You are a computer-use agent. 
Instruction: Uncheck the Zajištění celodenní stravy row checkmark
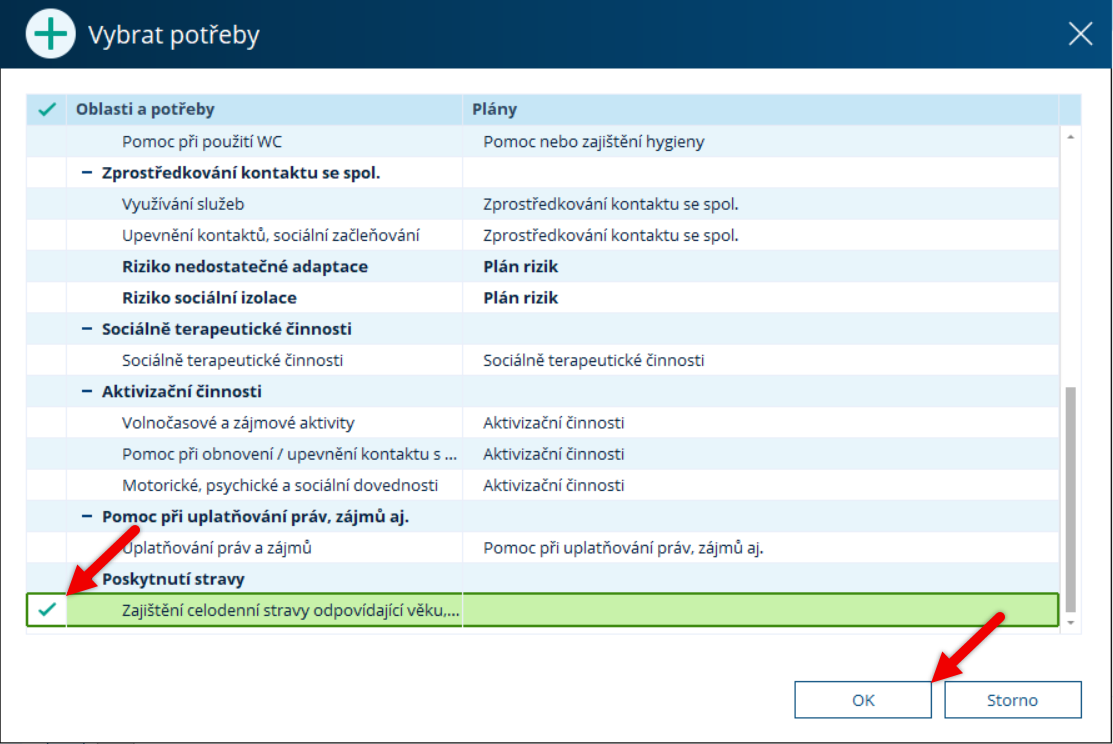(x=47, y=610)
